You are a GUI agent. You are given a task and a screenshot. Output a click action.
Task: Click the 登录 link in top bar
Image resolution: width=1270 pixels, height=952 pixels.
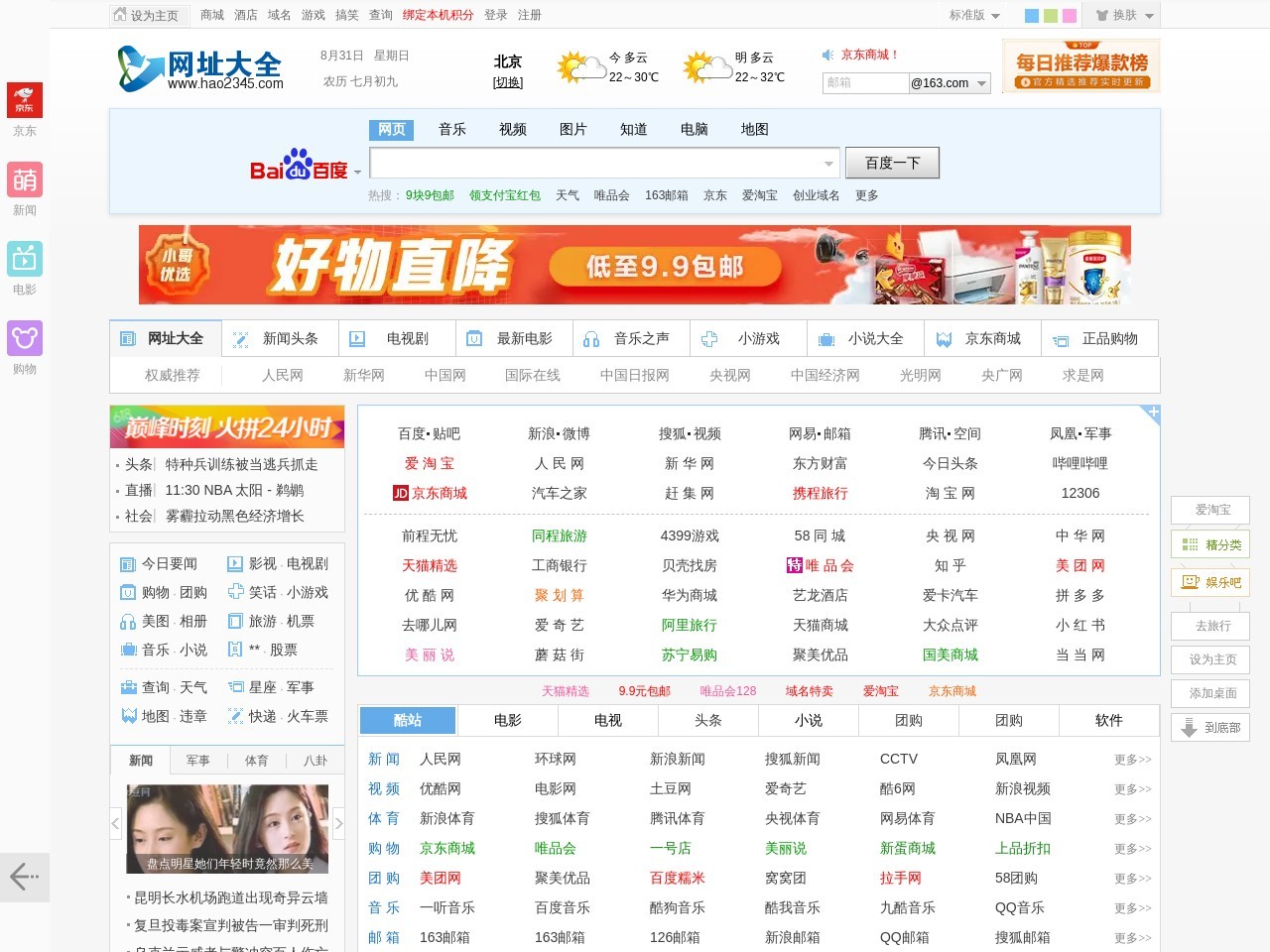(496, 15)
